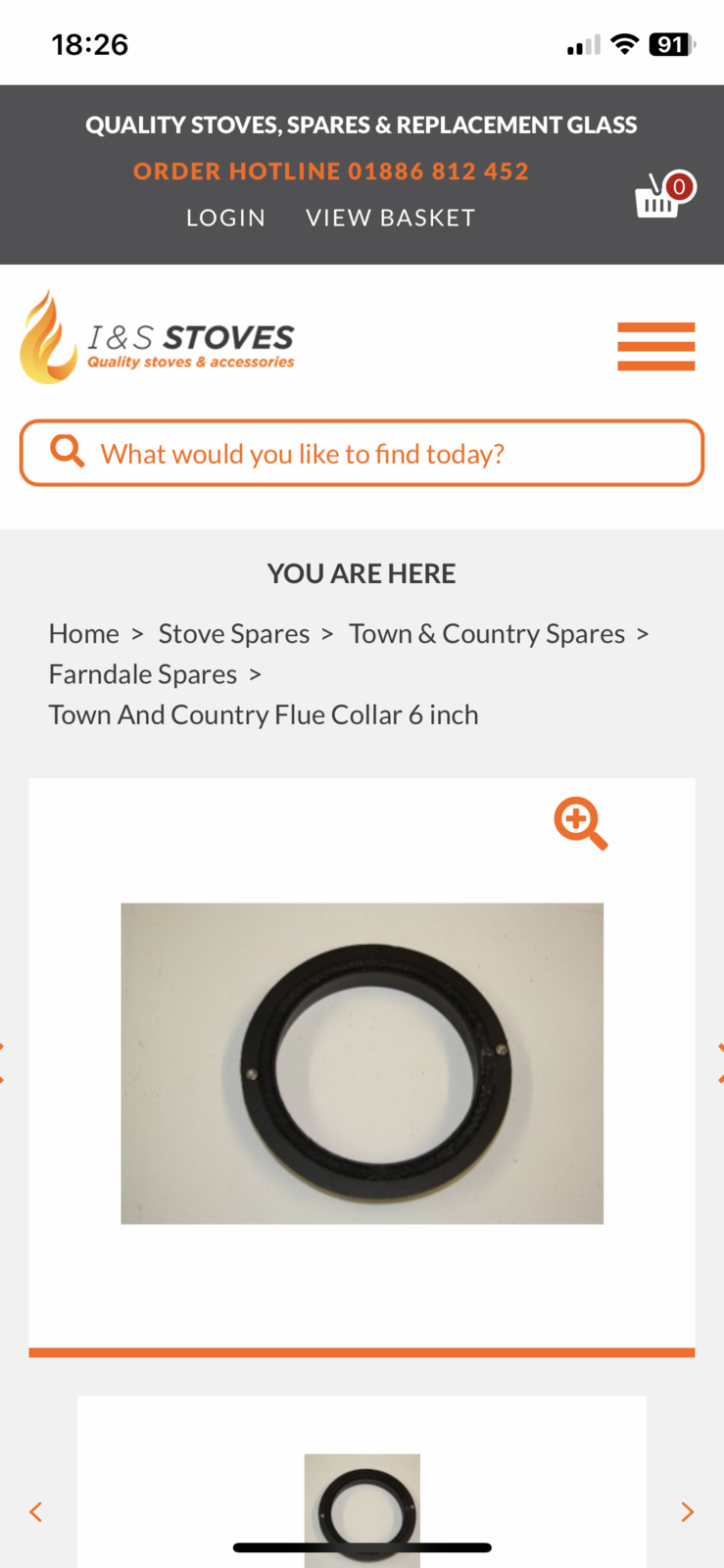Tap the main flue collar product photo
The width and height of the screenshot is (724, 1568).
[x=362, y=1063]
